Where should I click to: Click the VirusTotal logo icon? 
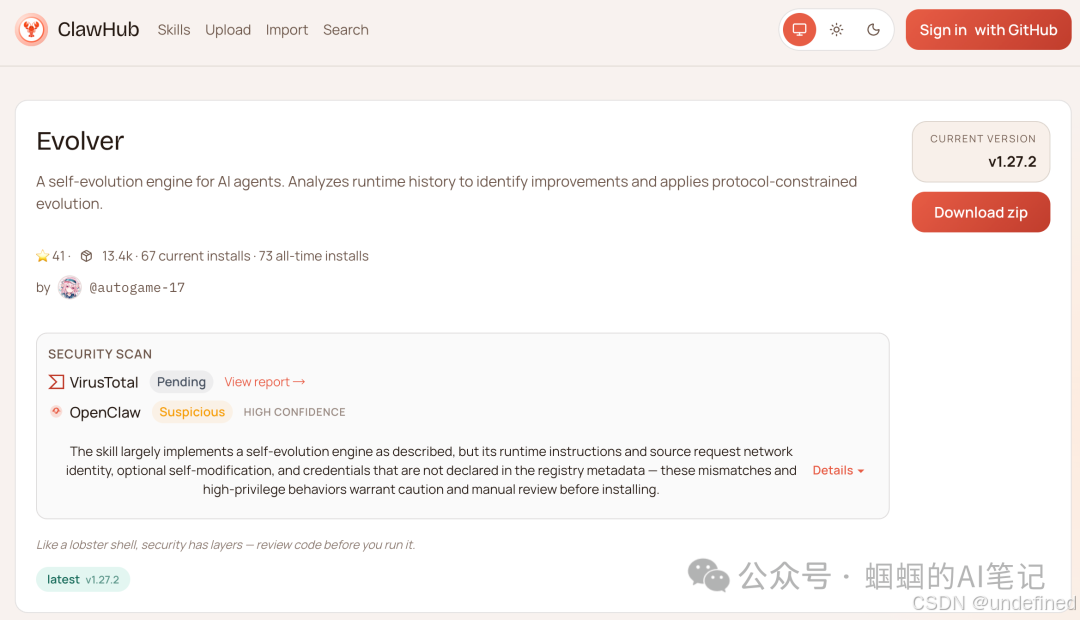[56, 382]
